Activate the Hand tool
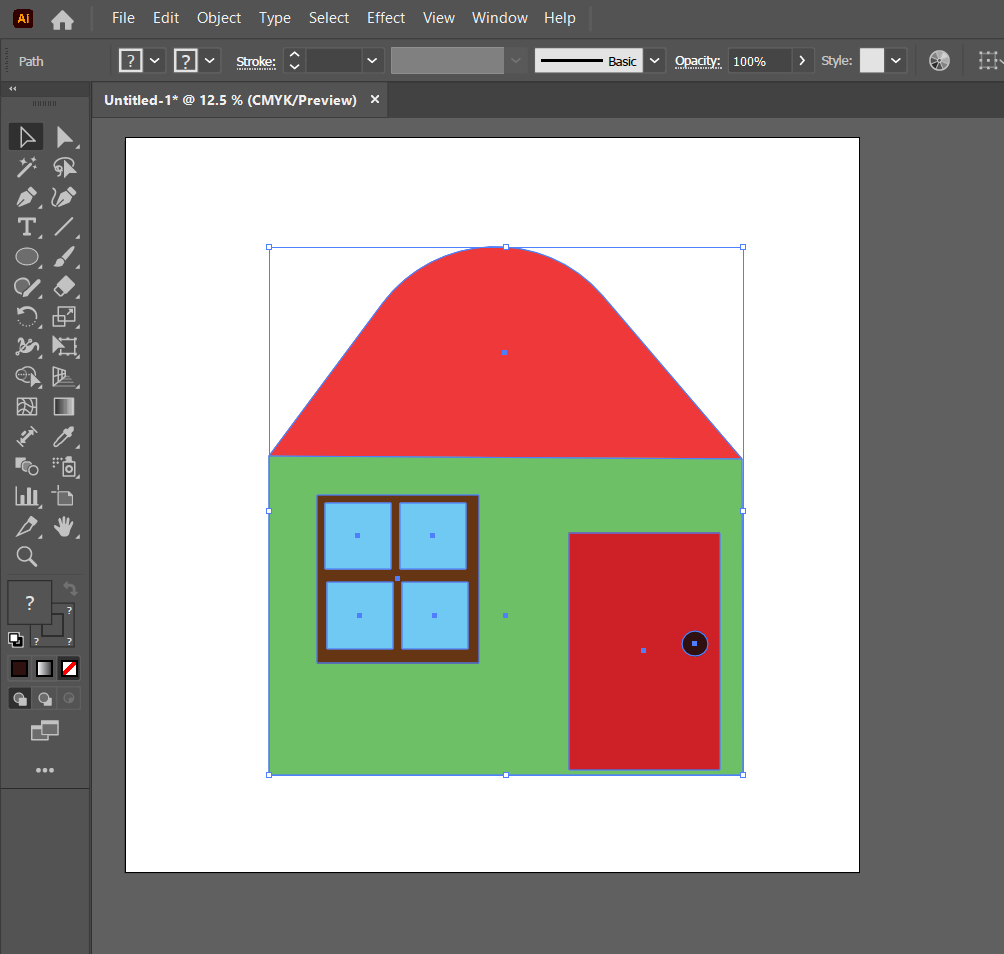 [64, 526]
